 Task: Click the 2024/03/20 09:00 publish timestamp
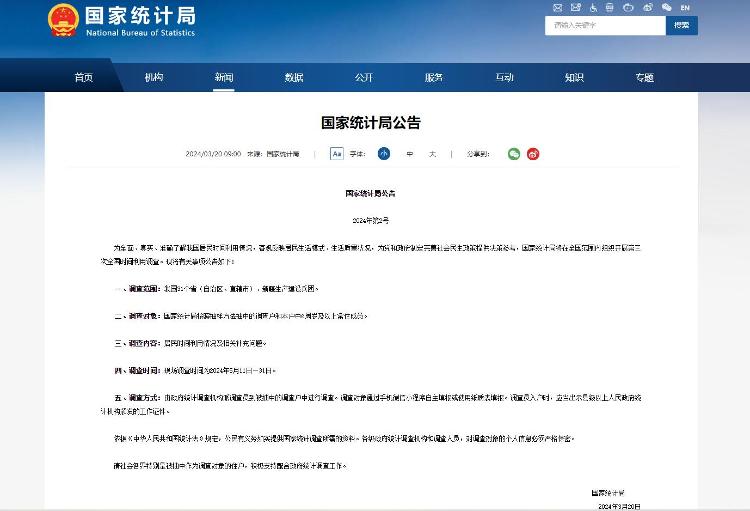(213, 154)
